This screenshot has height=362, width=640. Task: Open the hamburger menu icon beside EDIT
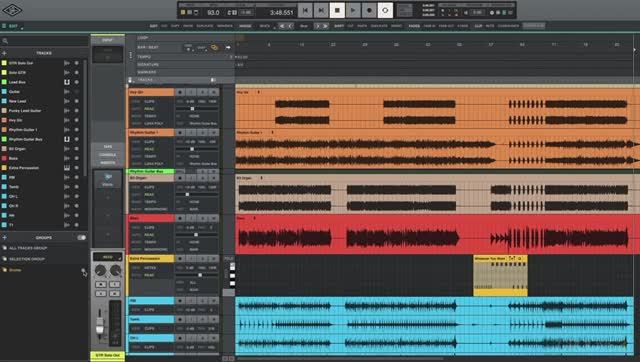point(4,26)
